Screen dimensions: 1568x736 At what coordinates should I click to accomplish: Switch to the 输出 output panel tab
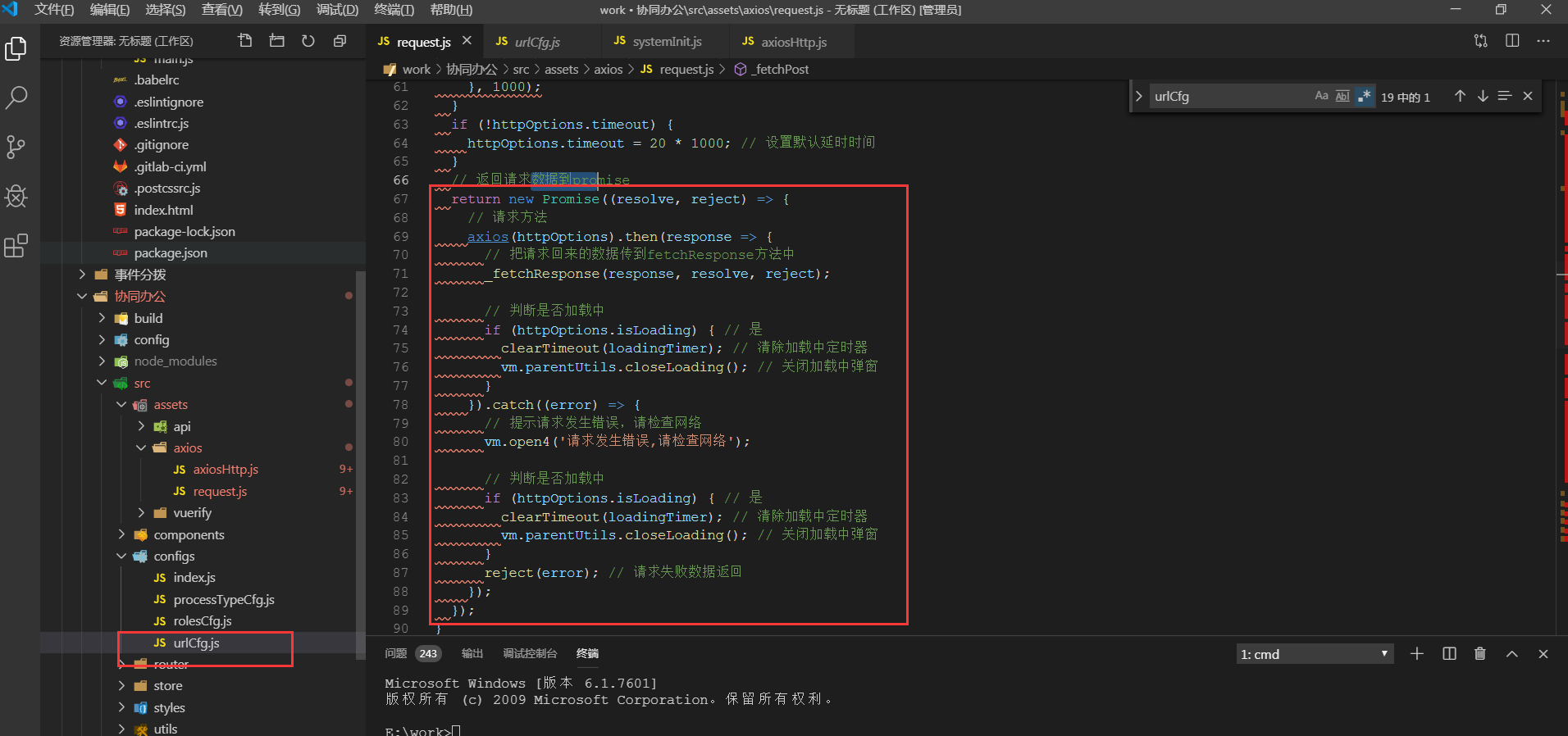(472, 653)
